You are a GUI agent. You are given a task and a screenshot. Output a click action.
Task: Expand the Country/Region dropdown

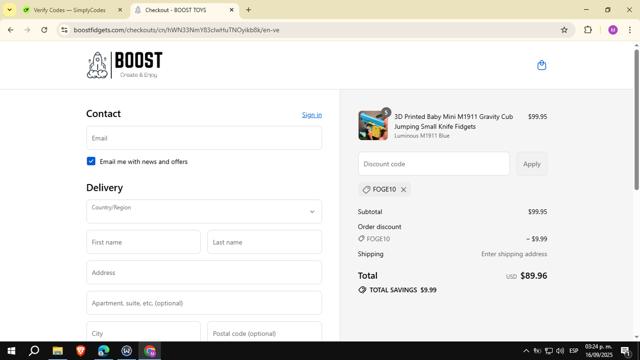pos(204,211)
